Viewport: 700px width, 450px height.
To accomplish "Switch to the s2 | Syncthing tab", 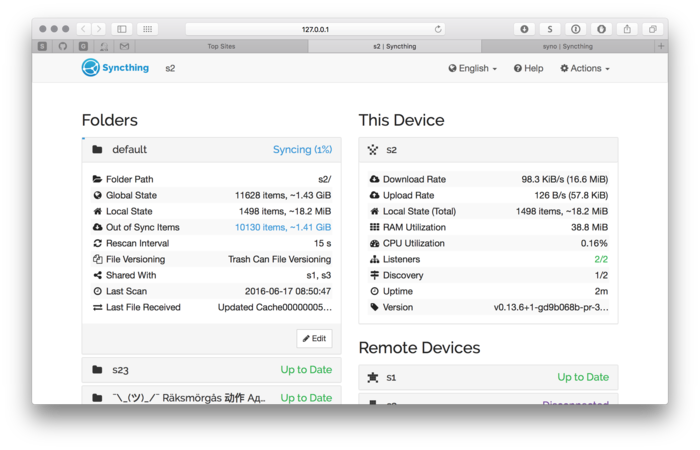I will coord(395,46).
